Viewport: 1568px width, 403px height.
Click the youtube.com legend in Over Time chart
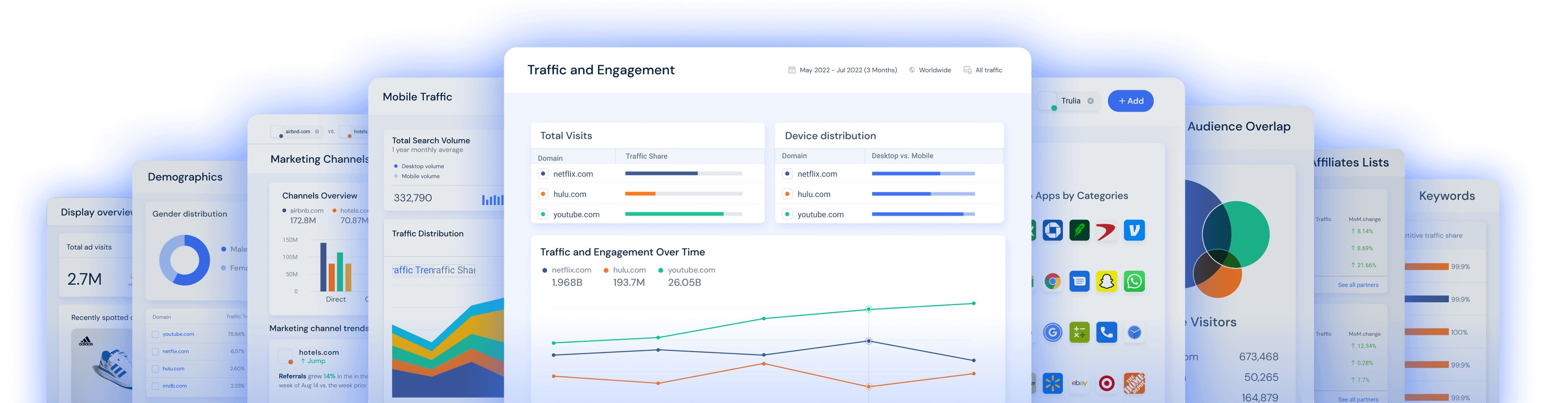pos(686,270)
